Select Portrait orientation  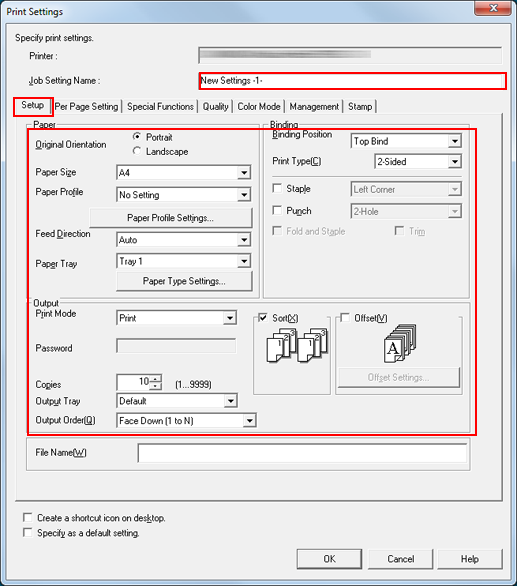(137, 137)
